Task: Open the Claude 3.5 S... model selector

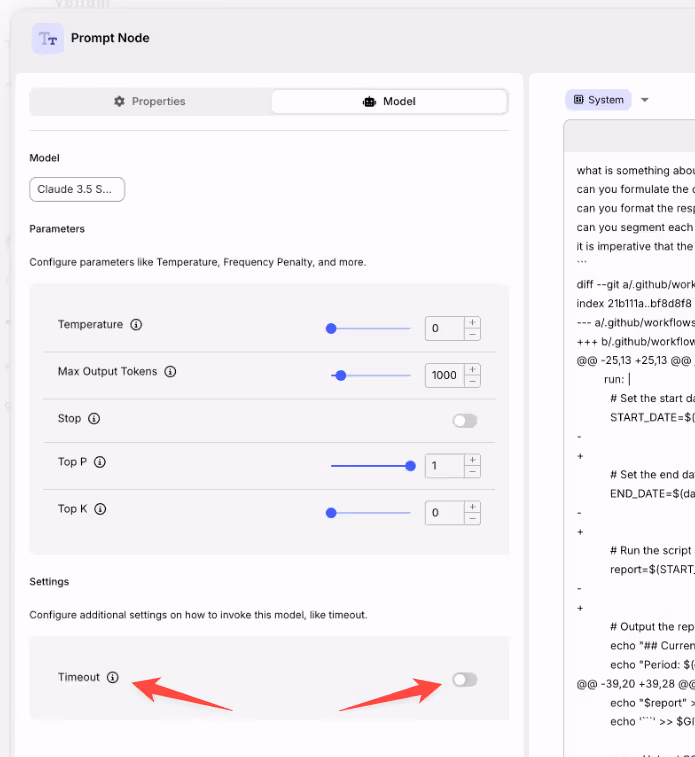Action: [x=77, y=189]
